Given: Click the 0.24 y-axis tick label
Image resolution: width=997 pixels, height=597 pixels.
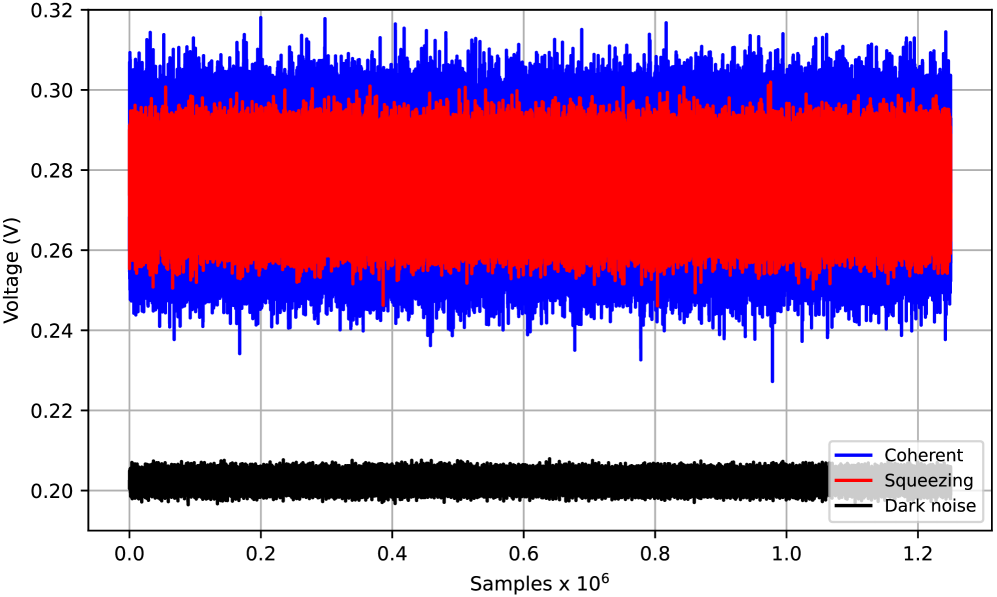Looking at the screenshot, I should point(52,331).
